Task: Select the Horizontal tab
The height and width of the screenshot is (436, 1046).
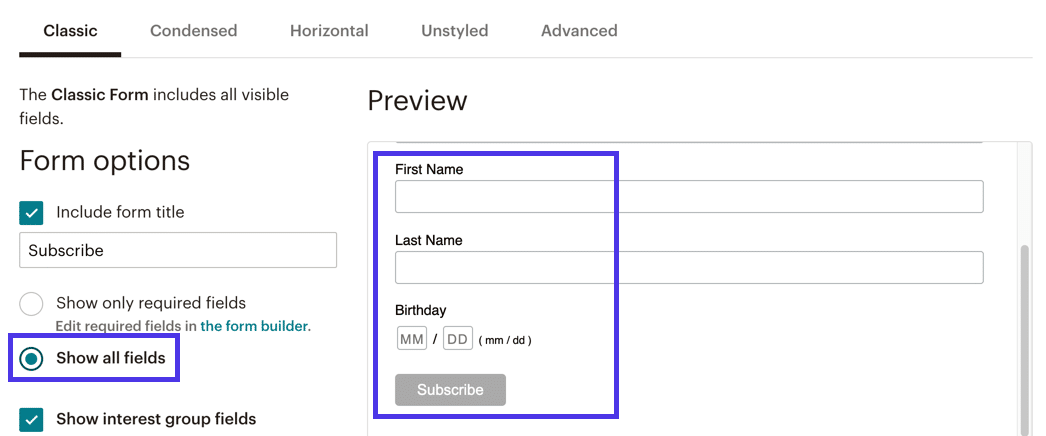Action: [329, 31]
